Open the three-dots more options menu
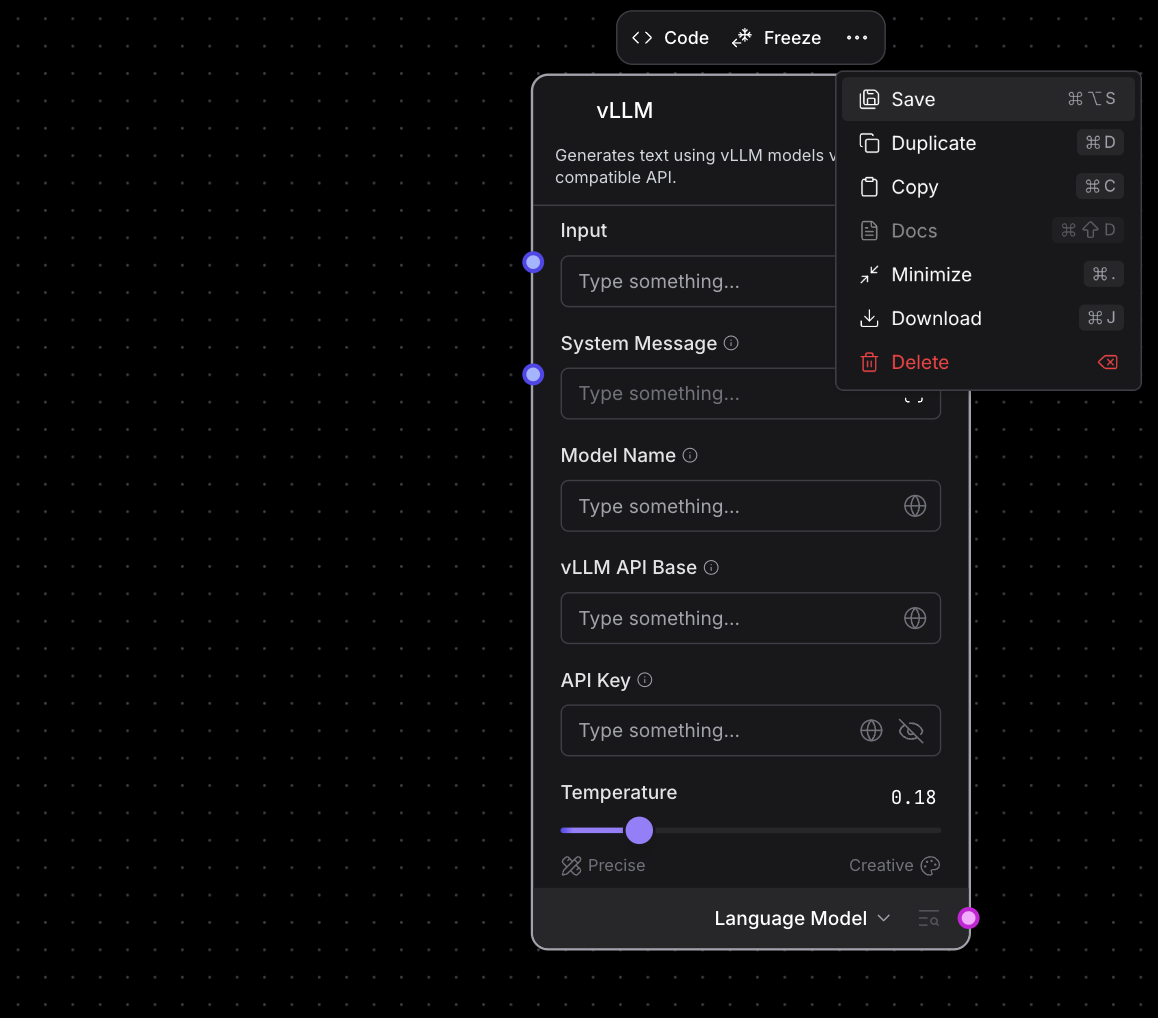The width and height of the screenshot is (1158, 1018). 857,38
